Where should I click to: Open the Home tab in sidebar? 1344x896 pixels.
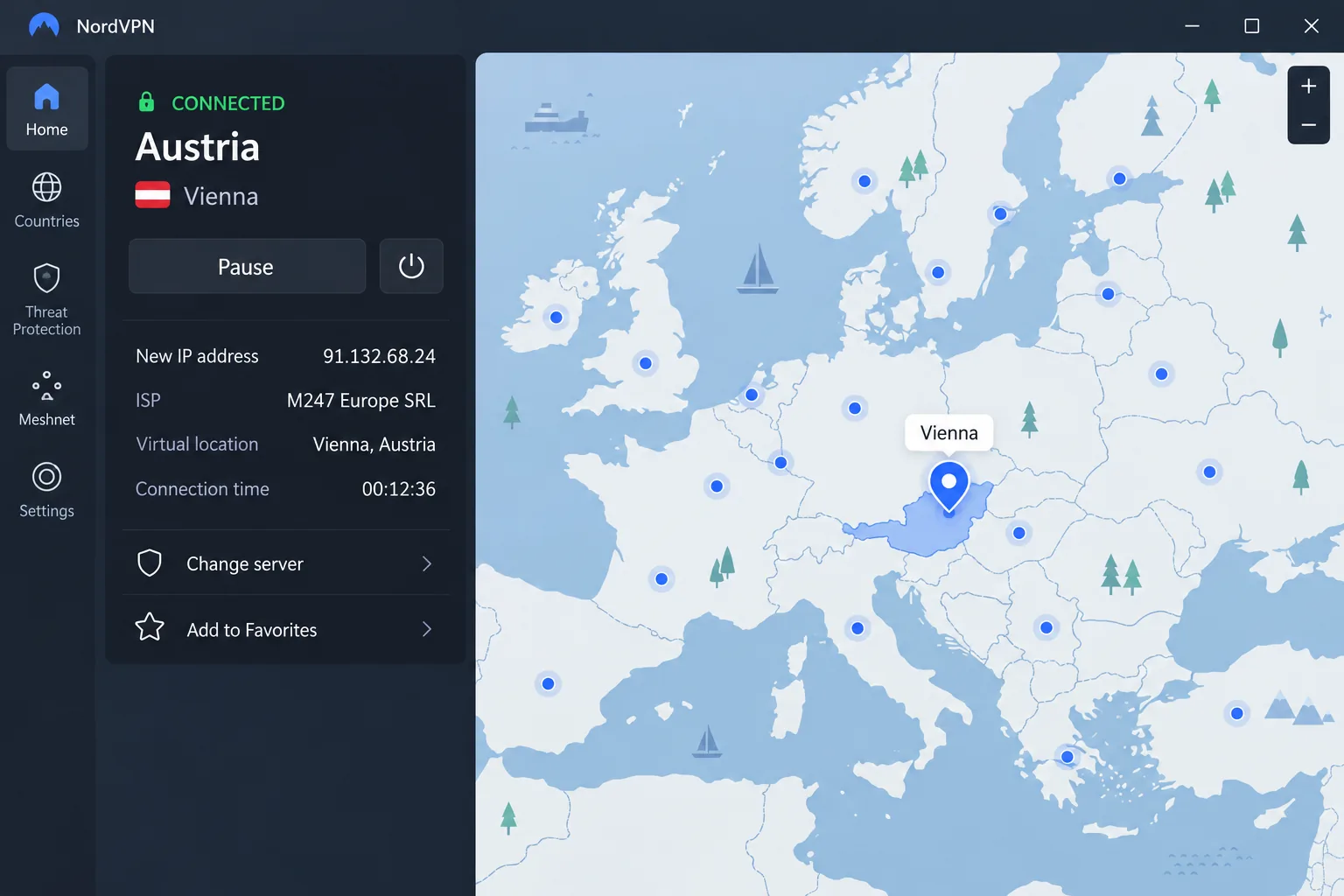[46, 108]
